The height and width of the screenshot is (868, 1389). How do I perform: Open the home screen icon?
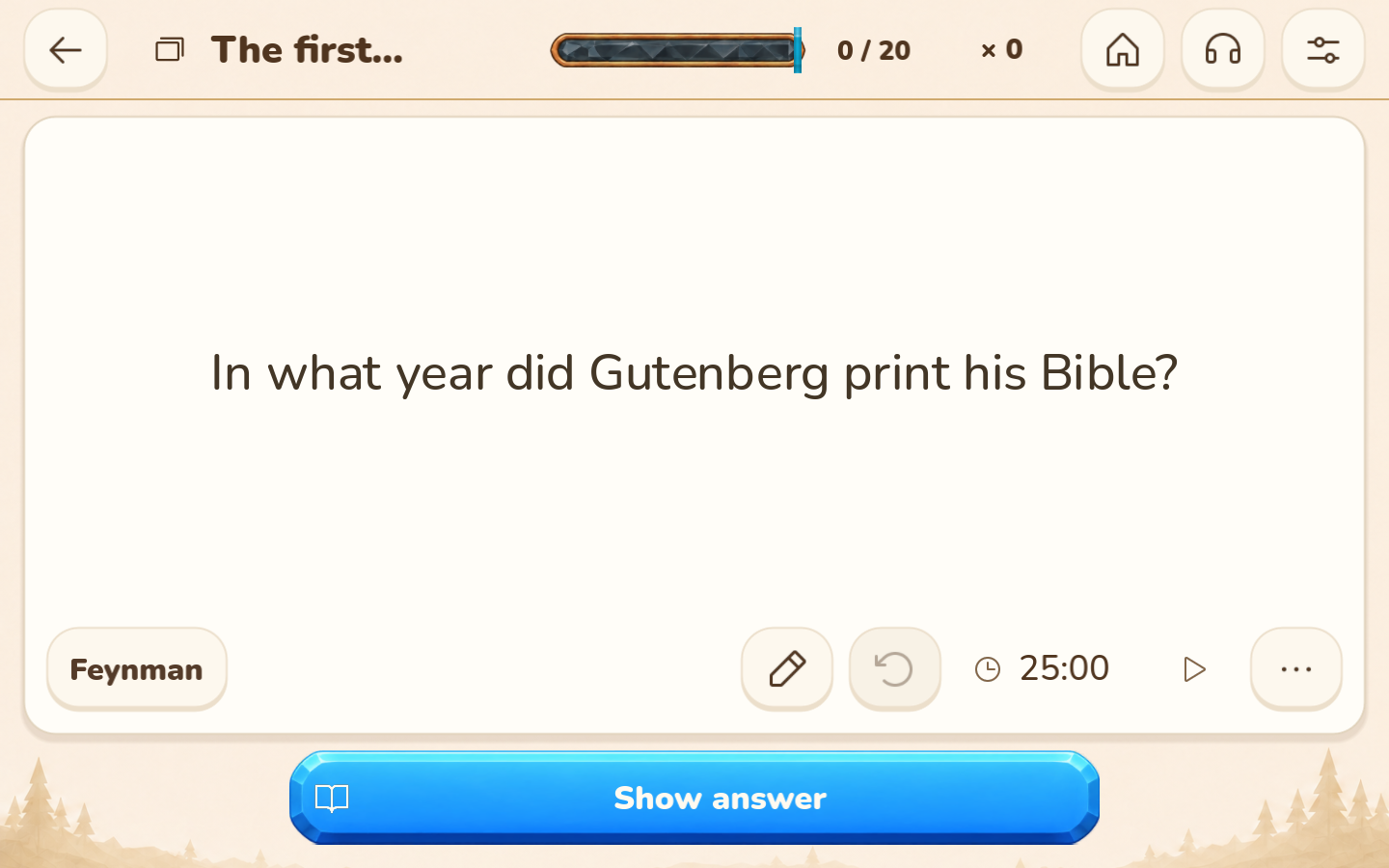click(1122, 49)
